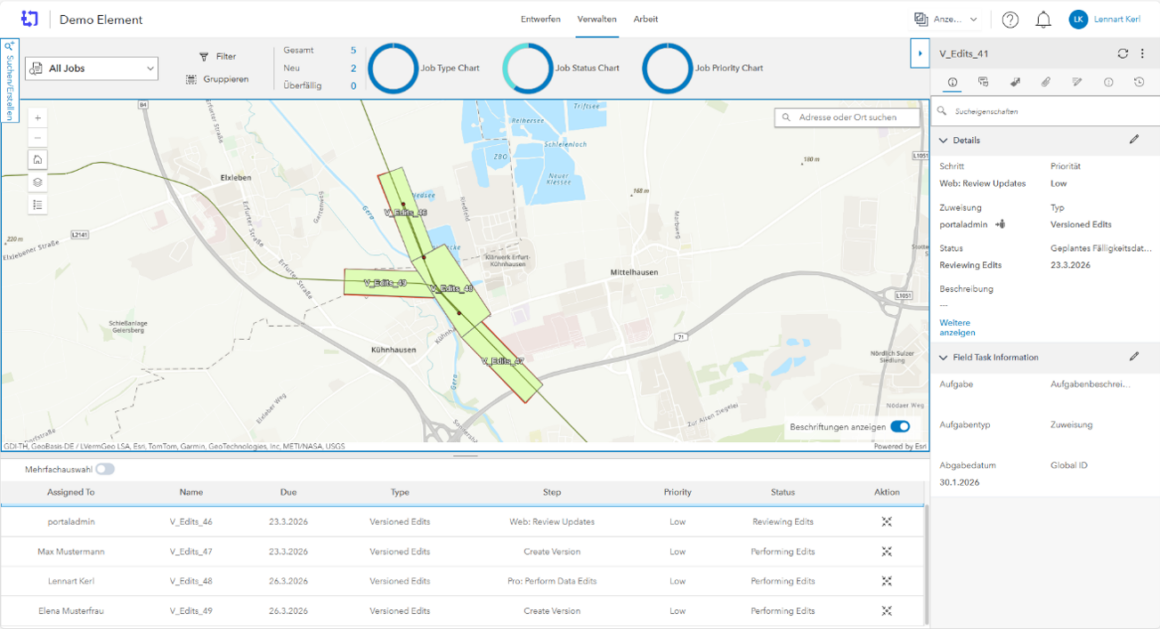
Task: Switch to the Verwalten tab
Action: tap(596, 19)
